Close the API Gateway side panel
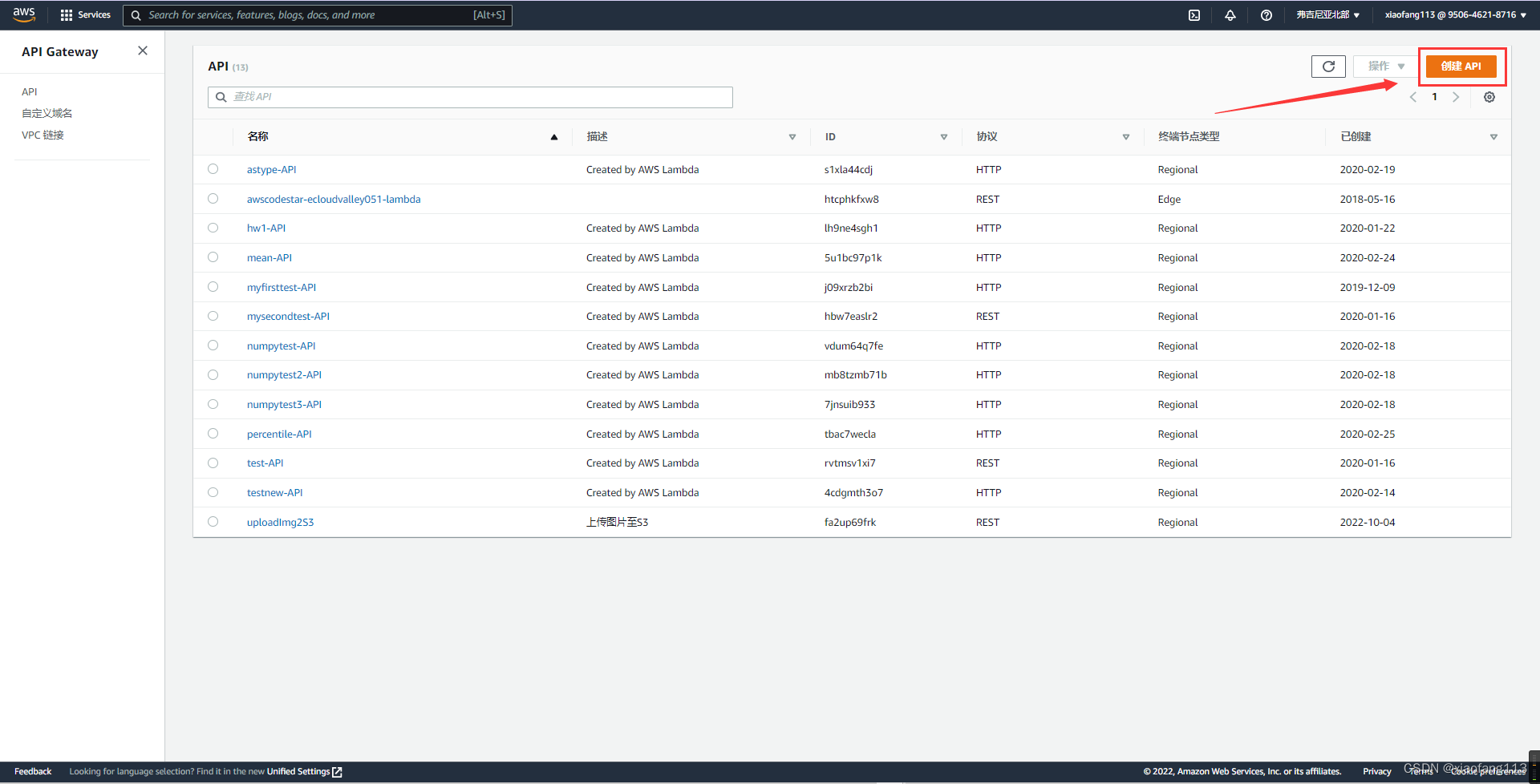This screenshot has width=1540, height=784. pos(143,51)
